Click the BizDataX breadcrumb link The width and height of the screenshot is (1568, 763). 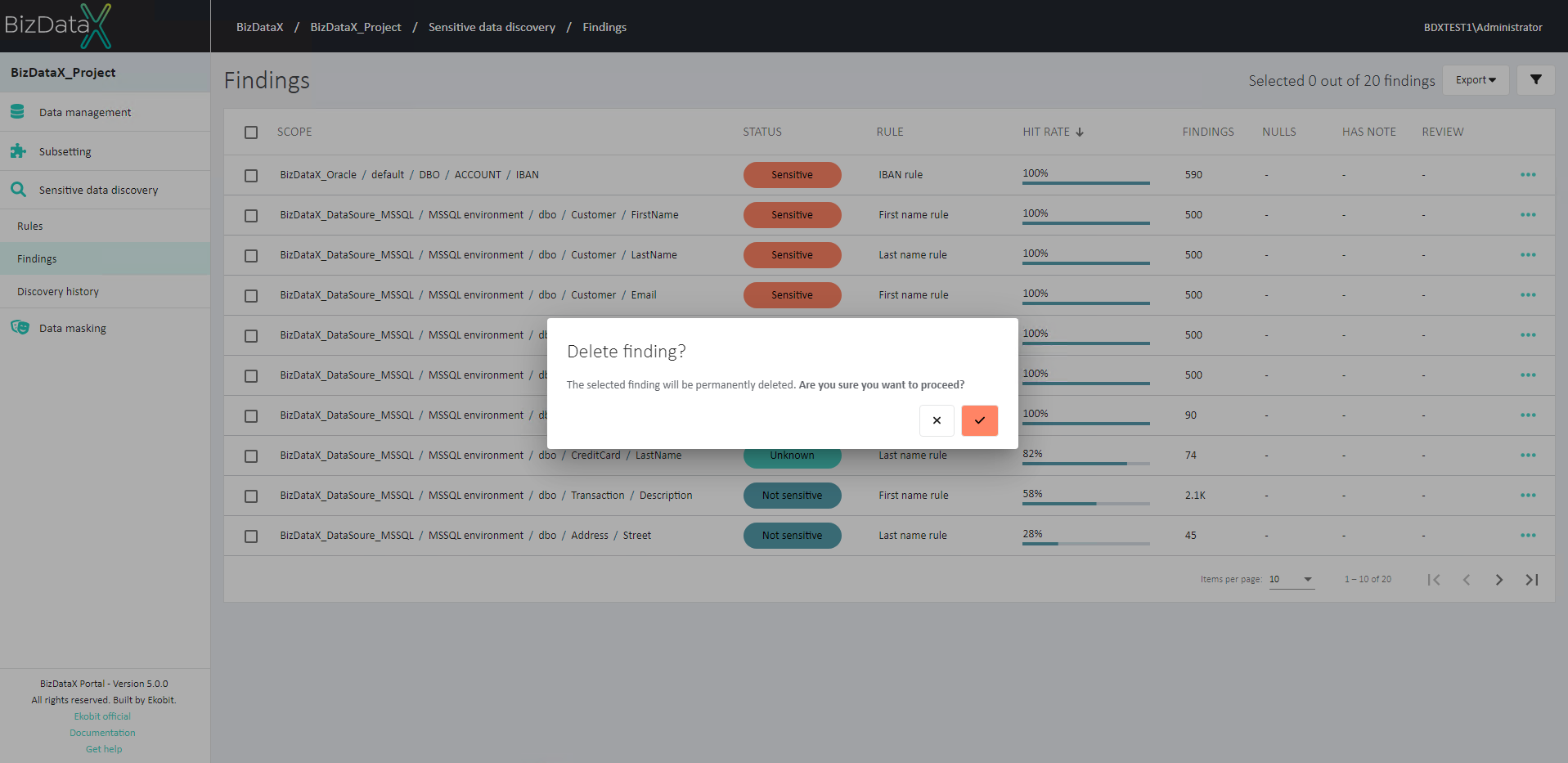click(x=259, y=27)
